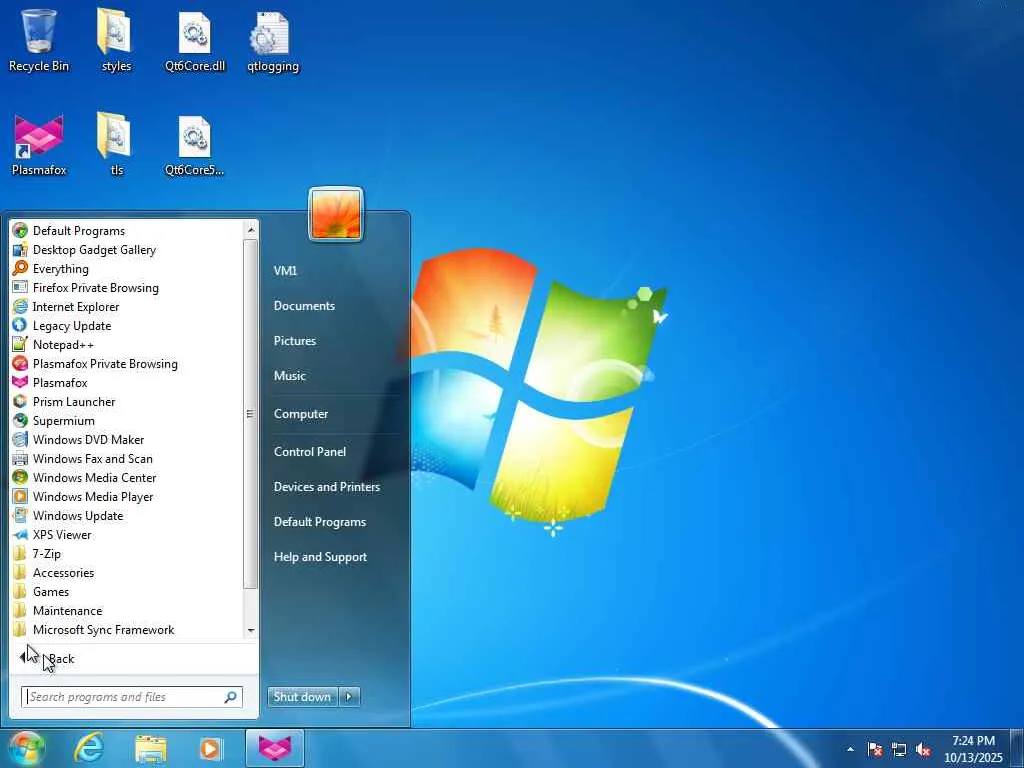This screenshot has width=1024, height=768.
Task: Click the Start orb button
Action: [x=26, y=748]
